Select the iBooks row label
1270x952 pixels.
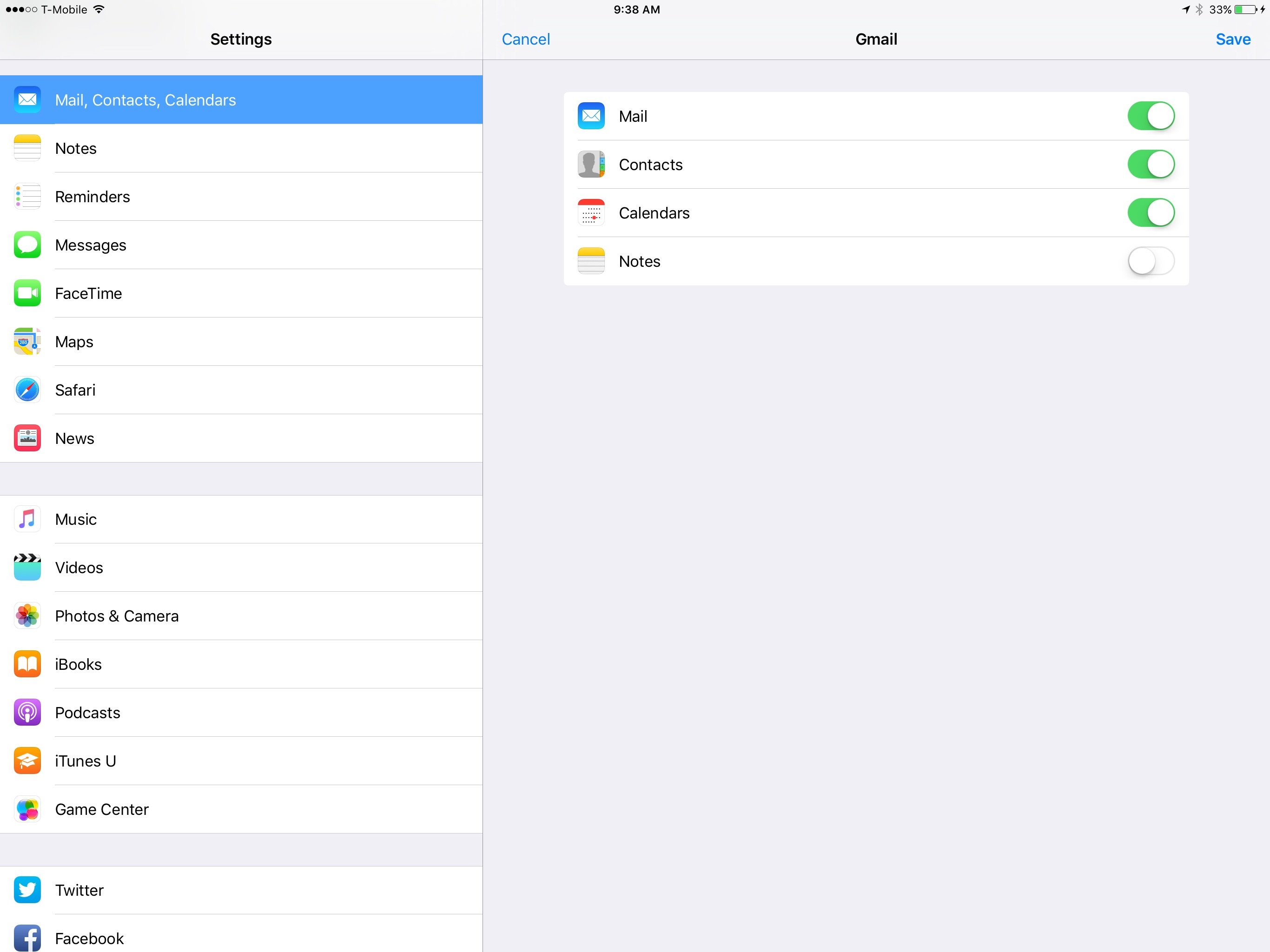point(78,664)
